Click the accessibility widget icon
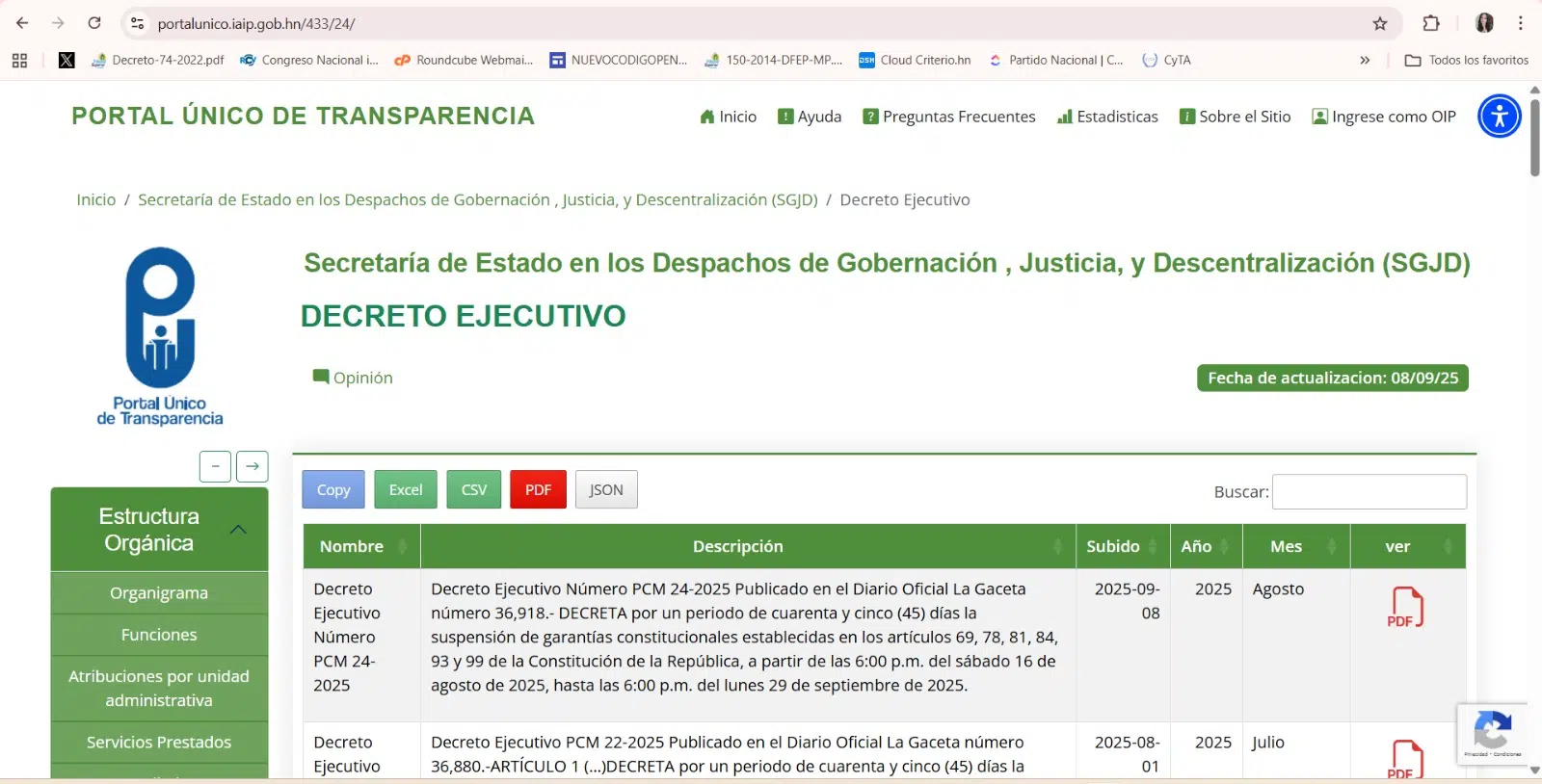Screen dimensions: 1542x784 pyautogui.click(x=1499, y=117)
